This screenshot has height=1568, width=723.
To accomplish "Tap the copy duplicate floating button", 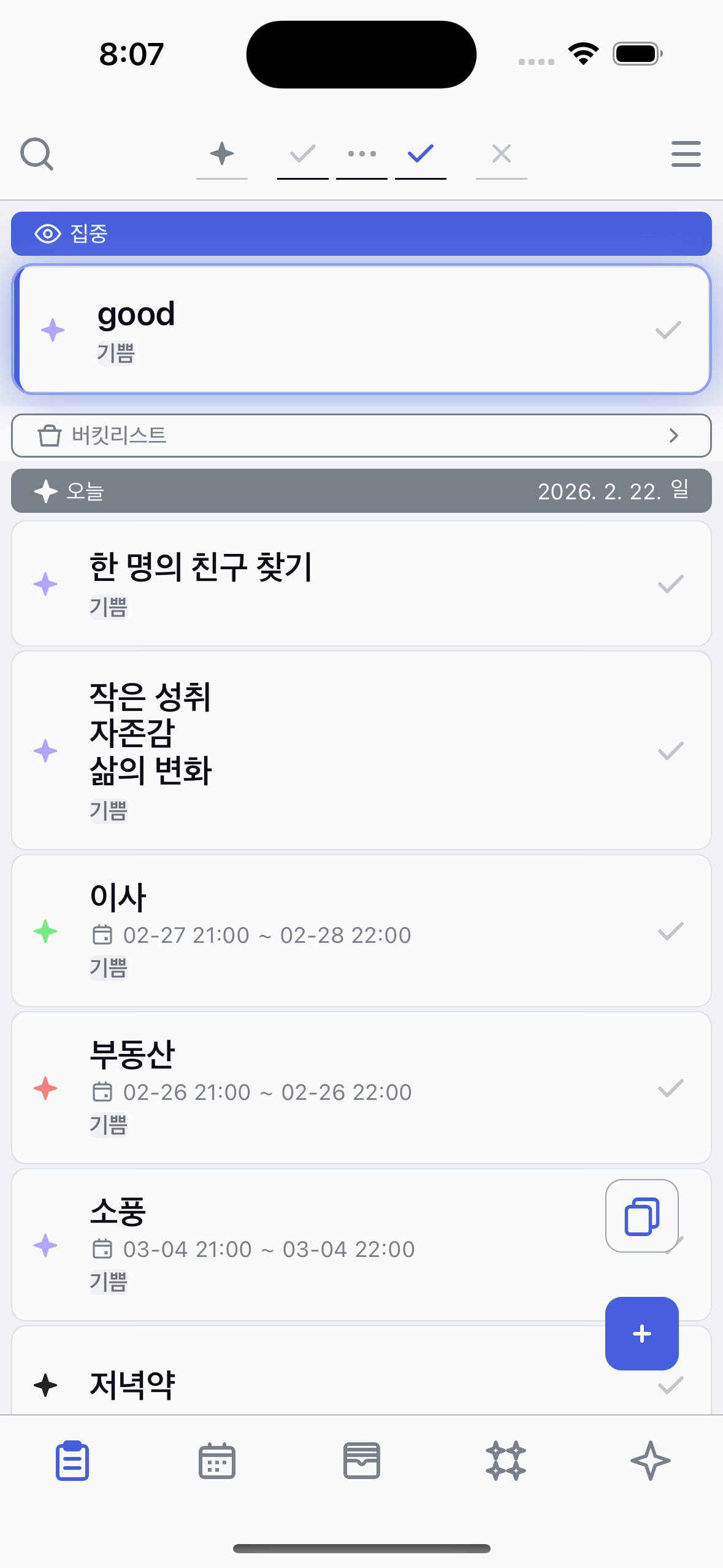I will point(641,1215).
